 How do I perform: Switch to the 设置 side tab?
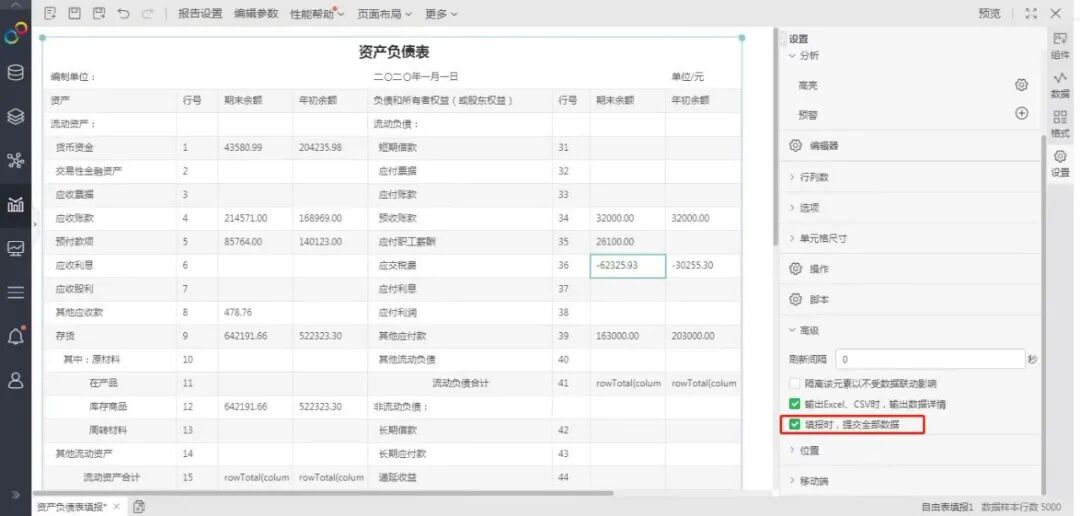coord(1061,164)
